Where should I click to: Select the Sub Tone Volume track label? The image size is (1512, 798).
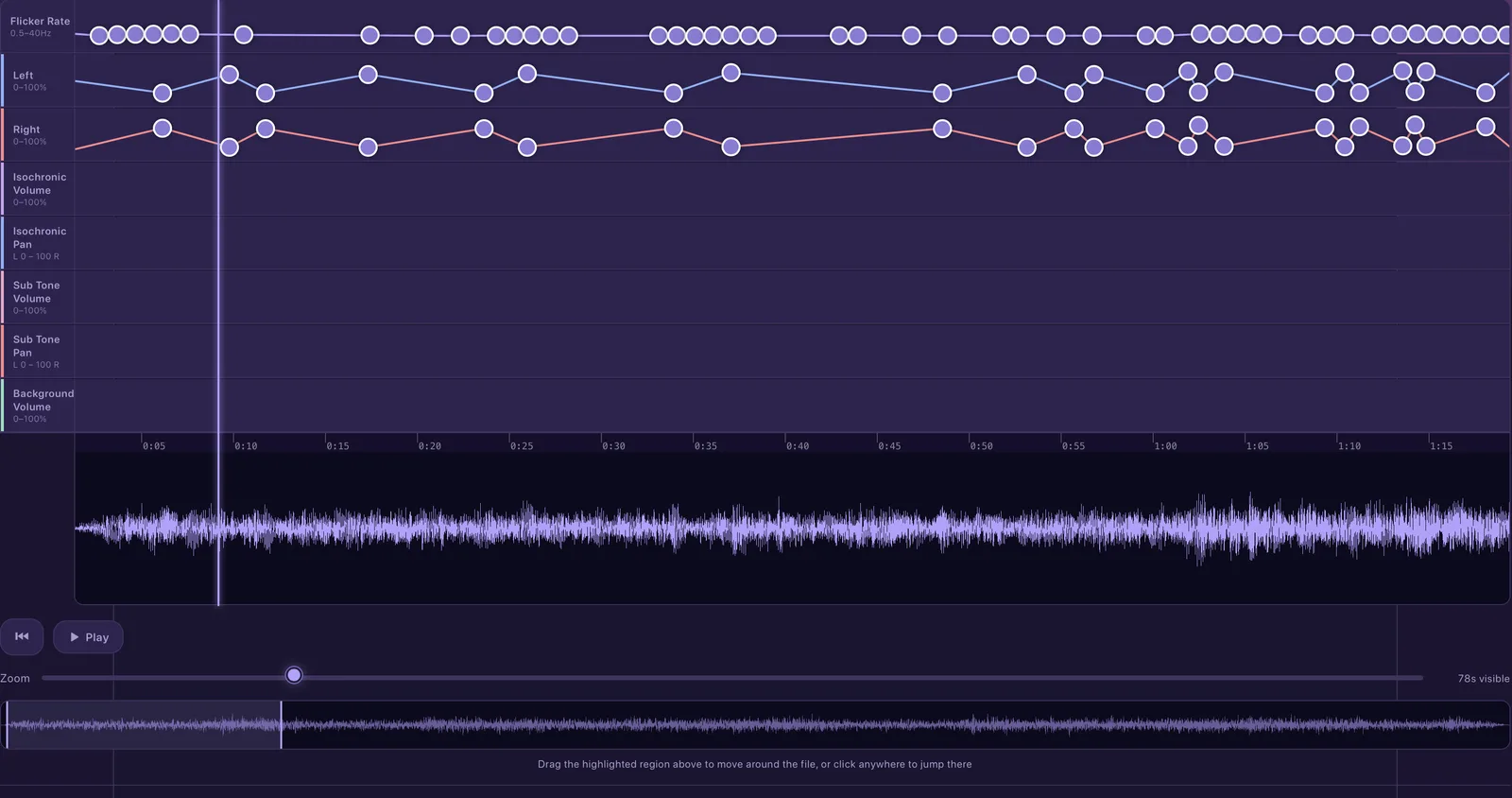(x=37, y=291)
